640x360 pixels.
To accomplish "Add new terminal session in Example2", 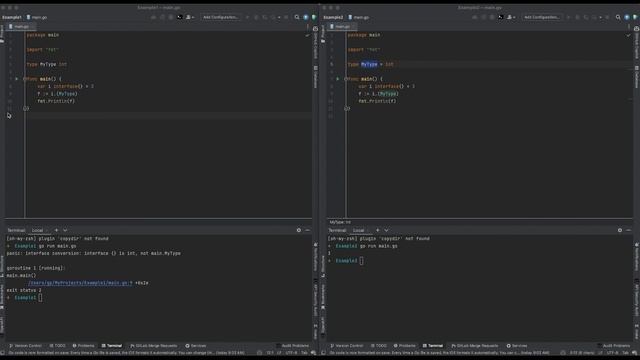I will [378, 230].
